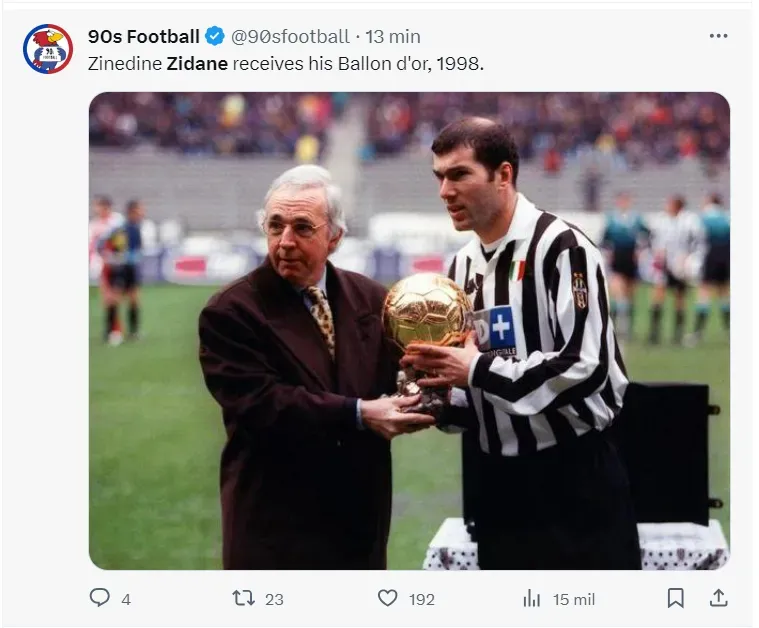Share the tweet via share icon
The width and height of the screenshot is (759, 628).
click(718, 598)
